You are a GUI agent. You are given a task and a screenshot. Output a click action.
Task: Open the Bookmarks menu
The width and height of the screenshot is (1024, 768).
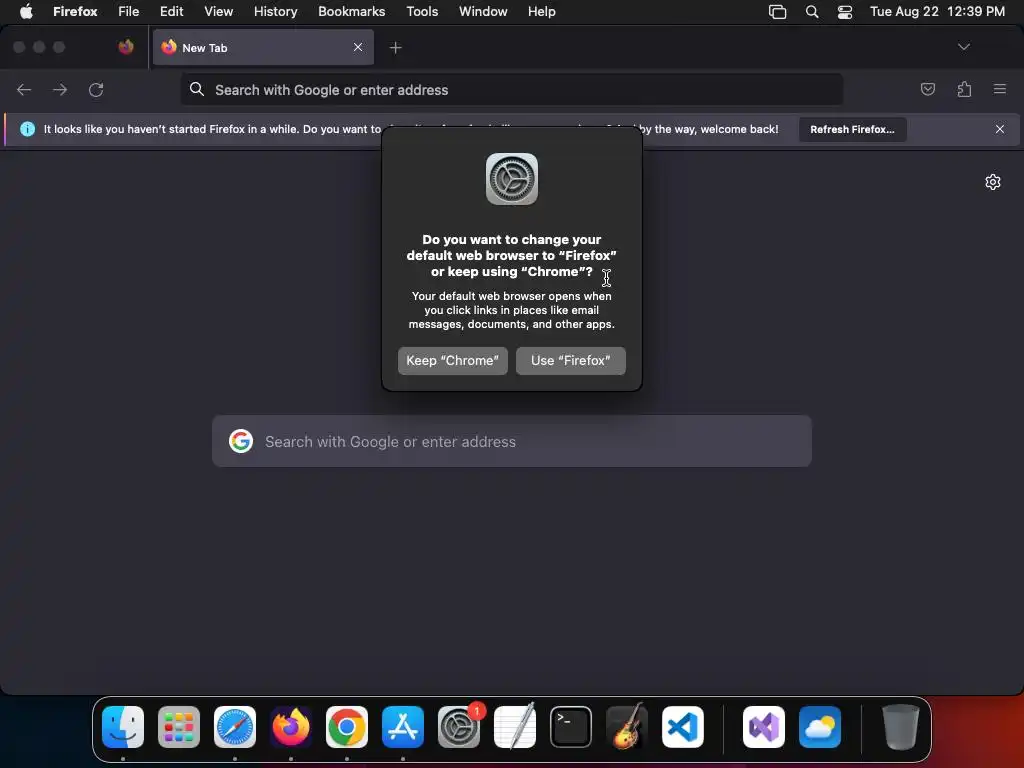(351, 11)
